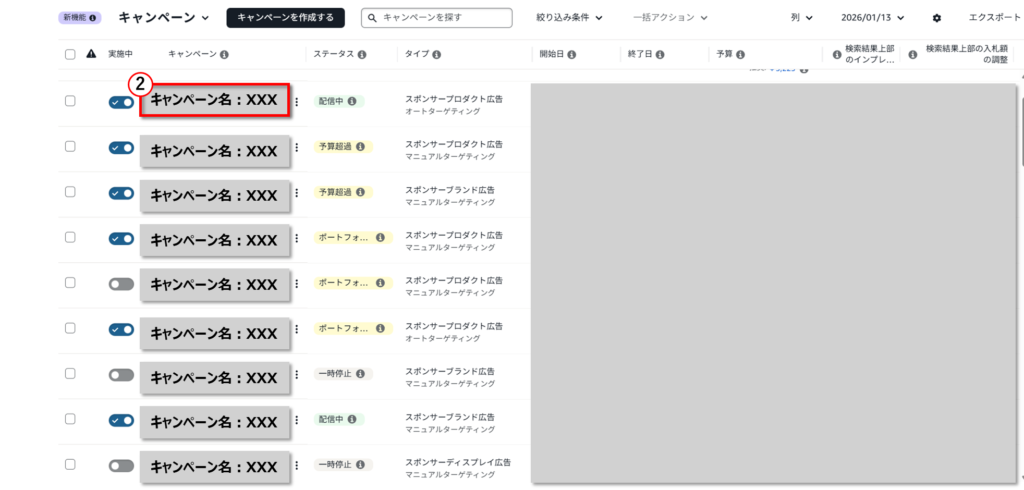This screenshot has height=490, width=1024.
Task: Click info icon on 予算超過 status, スポンサーブランド広告 row
Action: tap(360, 192)
